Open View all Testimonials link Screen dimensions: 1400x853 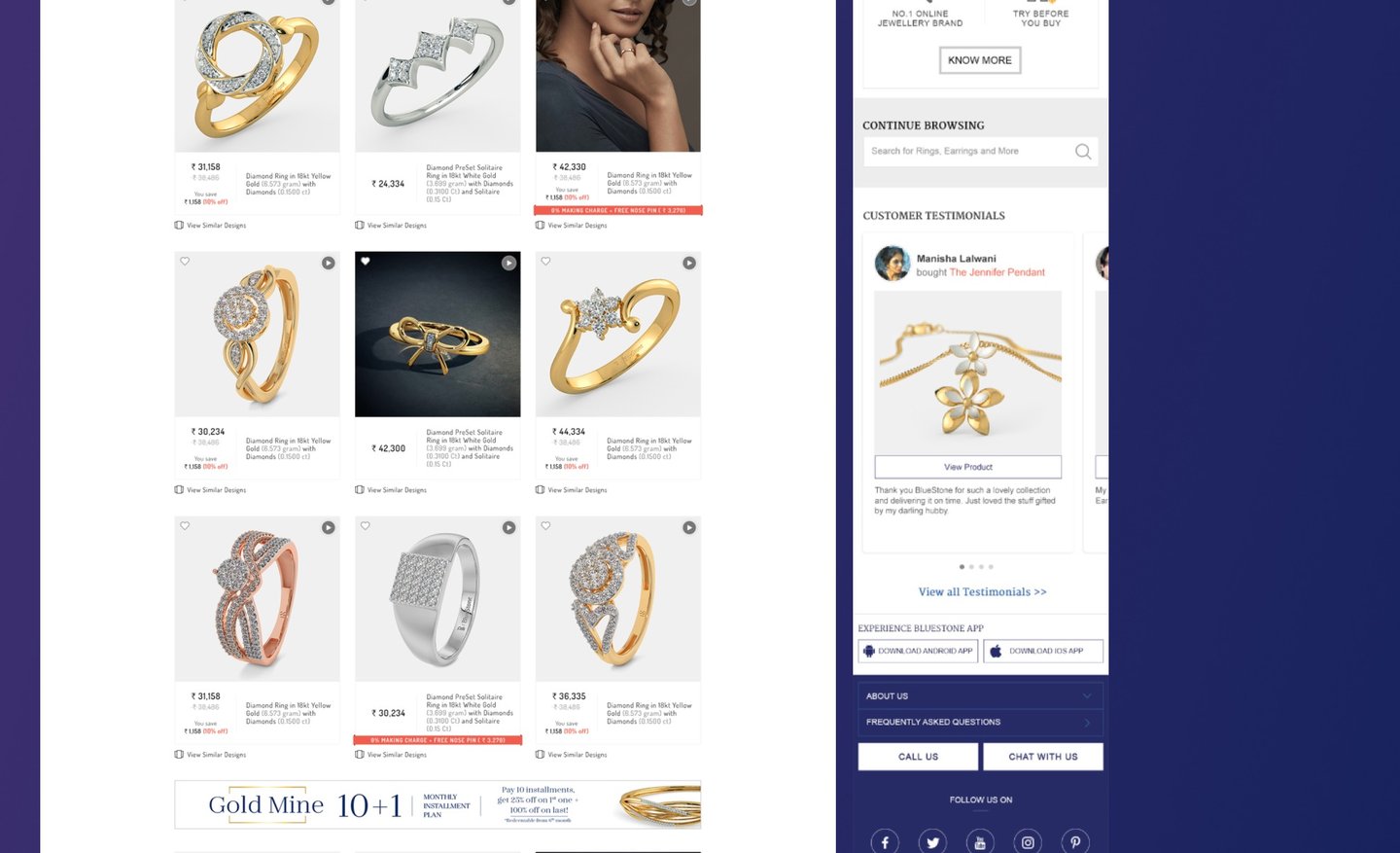coord(982,591)
